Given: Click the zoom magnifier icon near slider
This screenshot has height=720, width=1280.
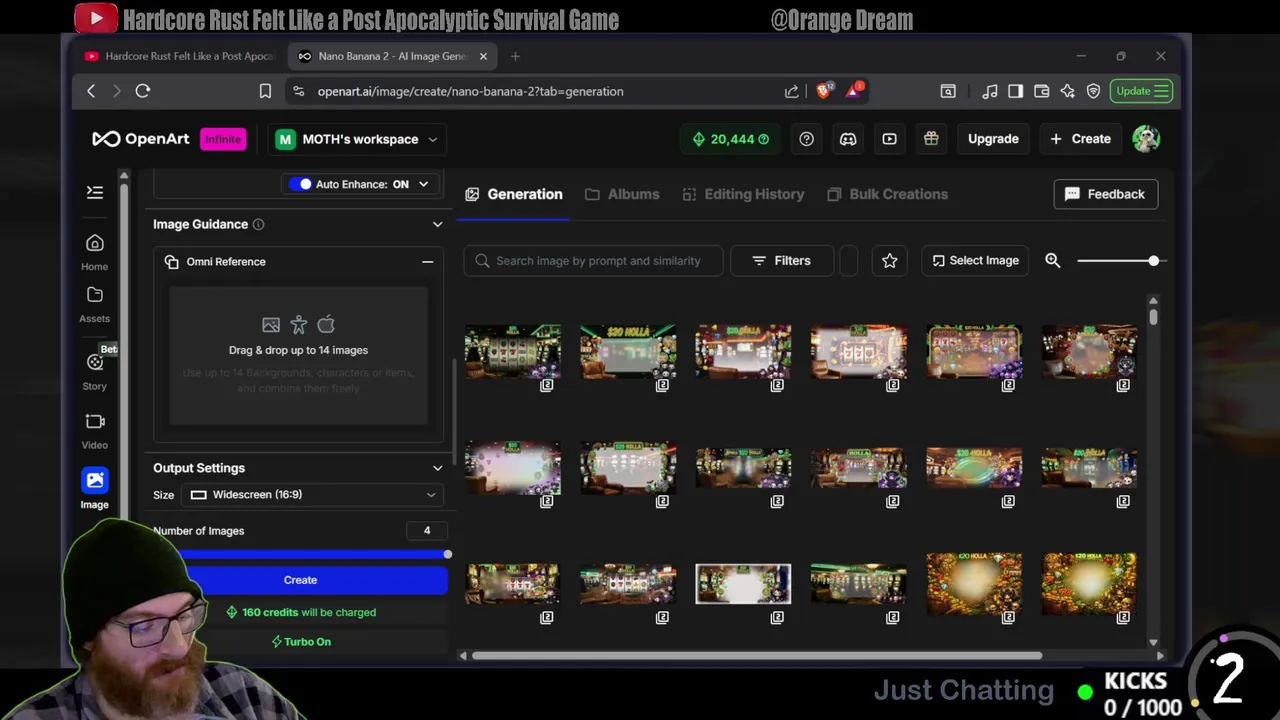Looking at the screenshot, I should 1053,260.
